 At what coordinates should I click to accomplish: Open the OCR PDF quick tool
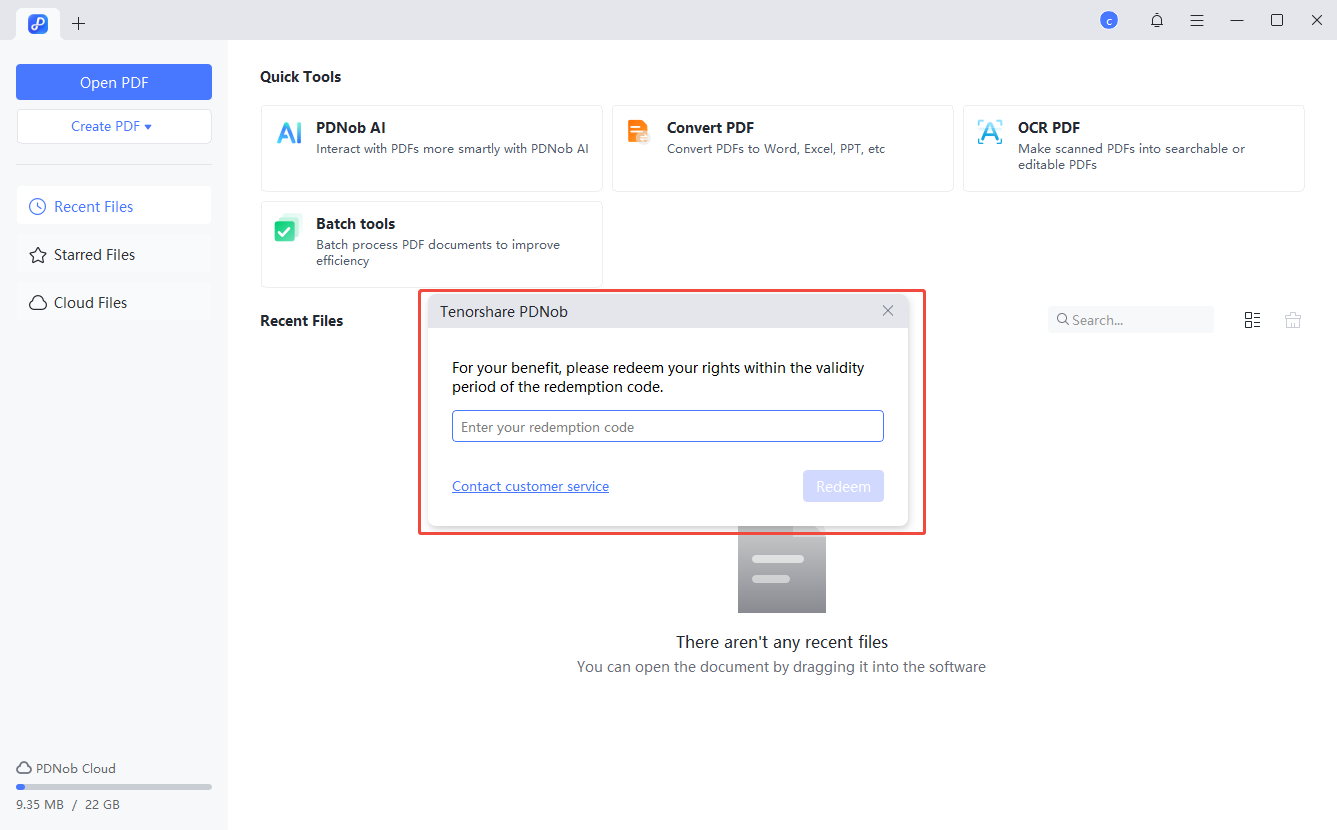pyautogui.click(x=1134, y=148)
